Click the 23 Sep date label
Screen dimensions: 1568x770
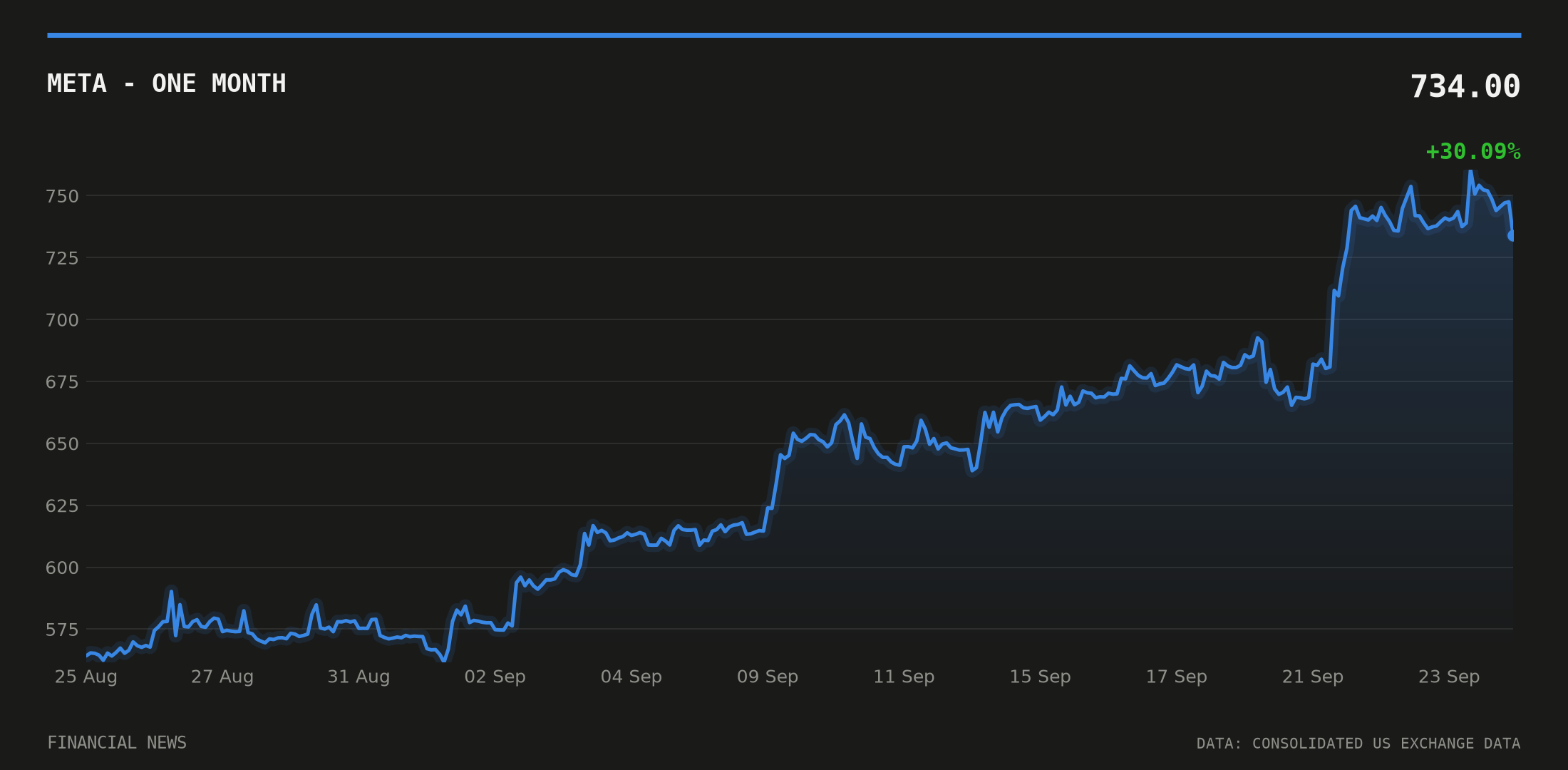pyautogui.click(x=1449, y=677)
